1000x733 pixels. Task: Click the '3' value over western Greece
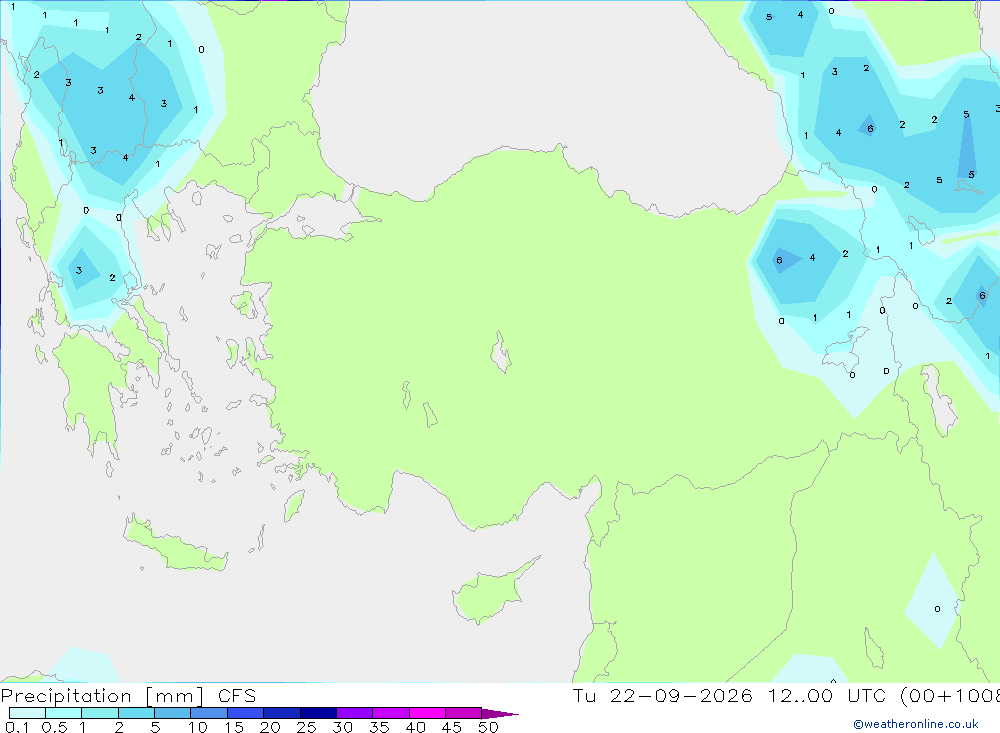coord(79,270)
